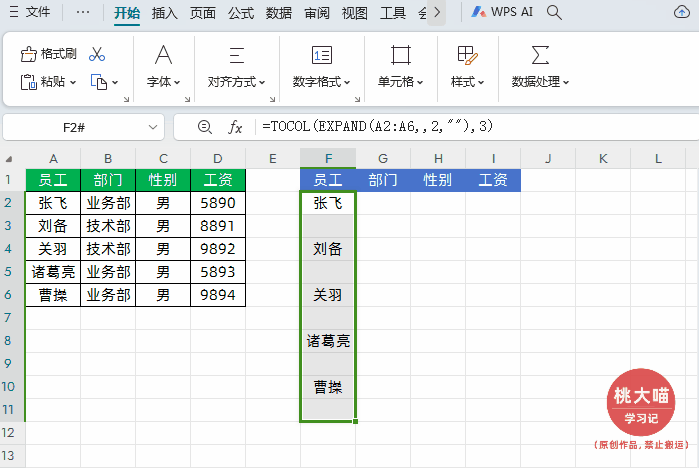
Task: Click inside the formula bar input
Action: coord(470,127)
